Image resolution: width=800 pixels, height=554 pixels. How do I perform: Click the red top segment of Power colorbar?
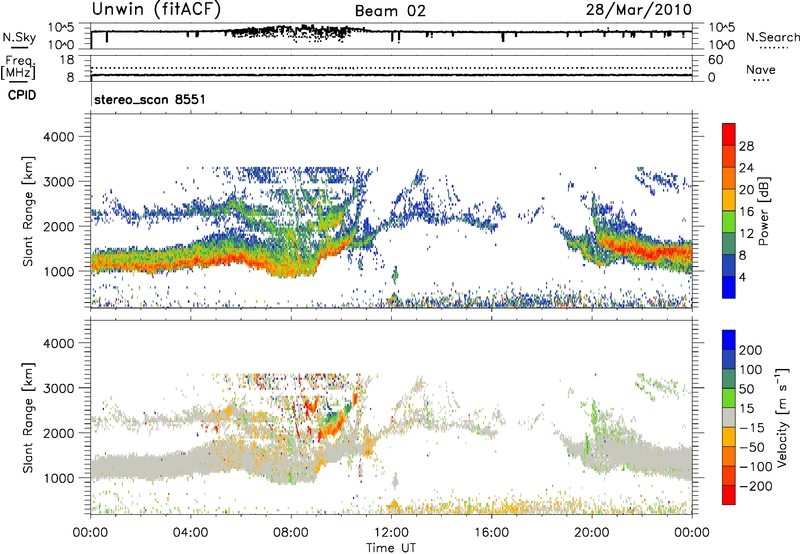pos(729,134)
